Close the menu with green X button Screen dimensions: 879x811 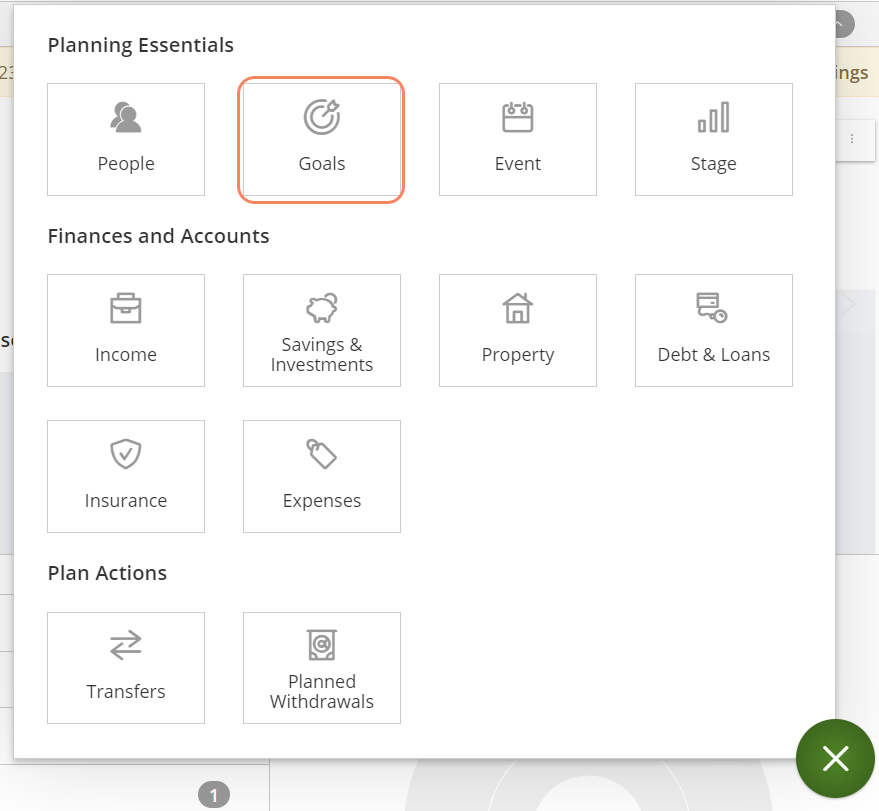835,759
